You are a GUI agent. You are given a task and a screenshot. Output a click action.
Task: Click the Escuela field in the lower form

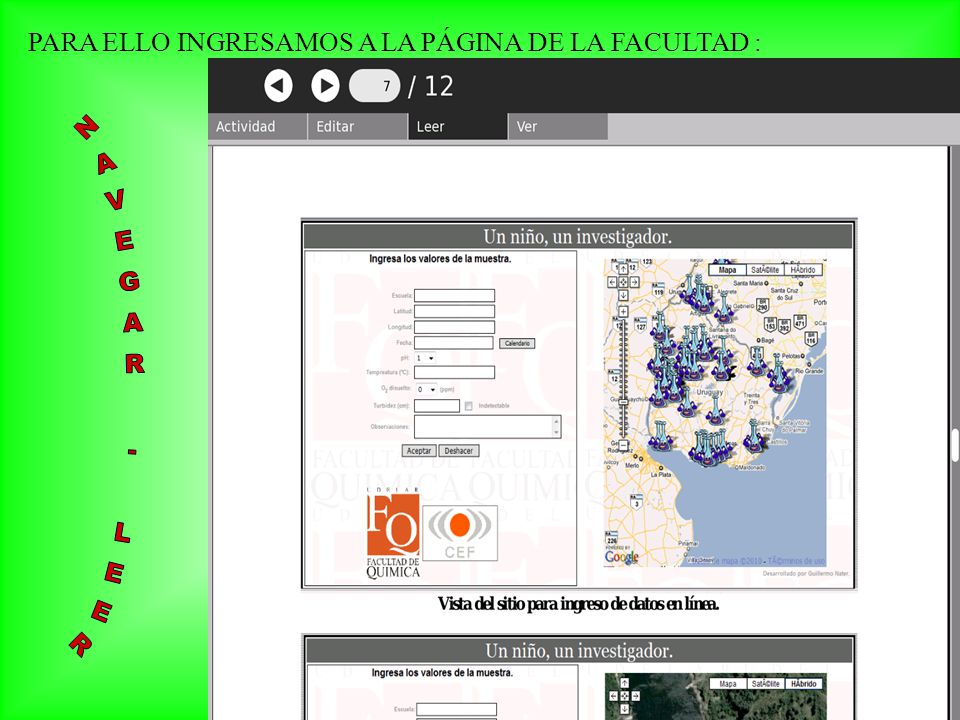[456, 710]
